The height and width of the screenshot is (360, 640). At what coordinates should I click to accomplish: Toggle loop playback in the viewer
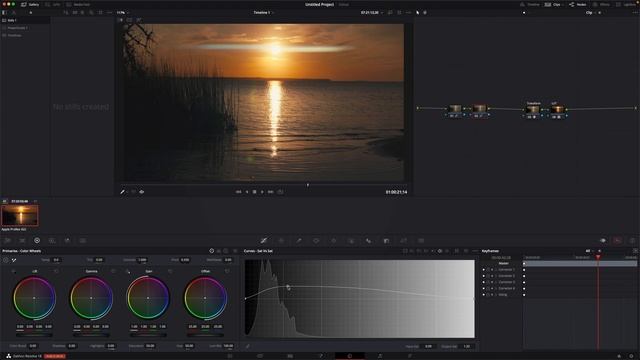click(x=280, y=192)
